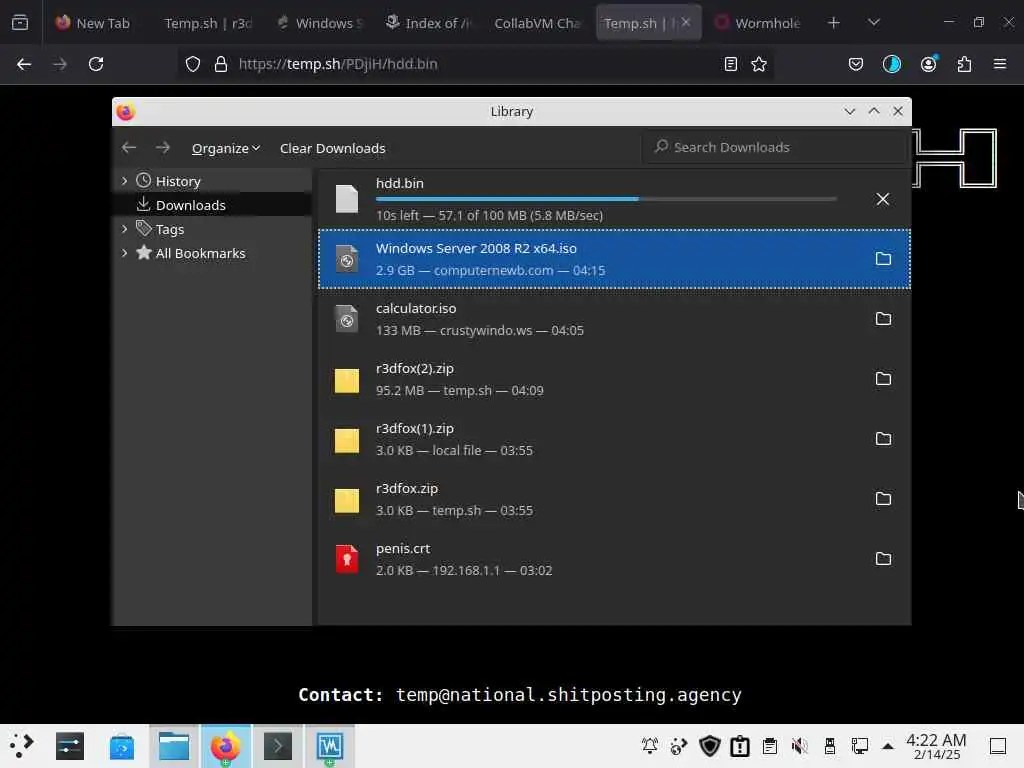This screenshot has height=768, width=1024.
Task: Click the calculator.iso disc file icon
Action: coord(347,319)
